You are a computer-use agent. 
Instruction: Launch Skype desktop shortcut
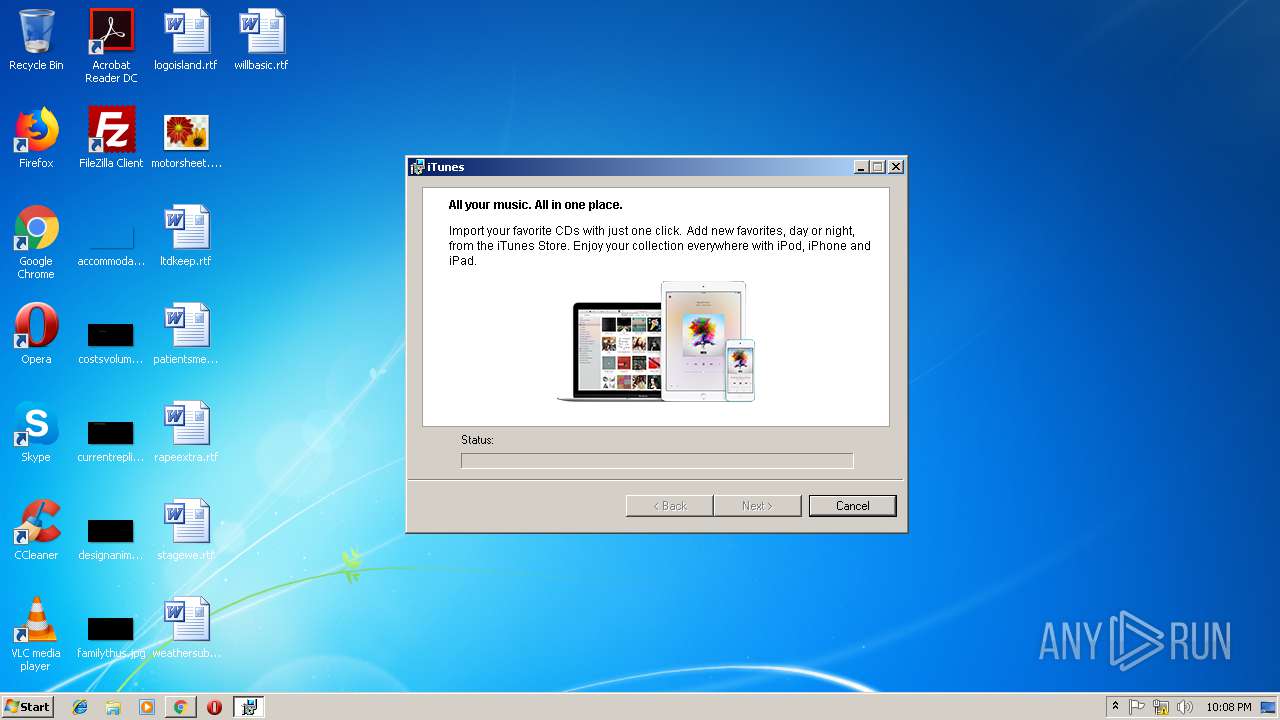click(x=36, y=432)
